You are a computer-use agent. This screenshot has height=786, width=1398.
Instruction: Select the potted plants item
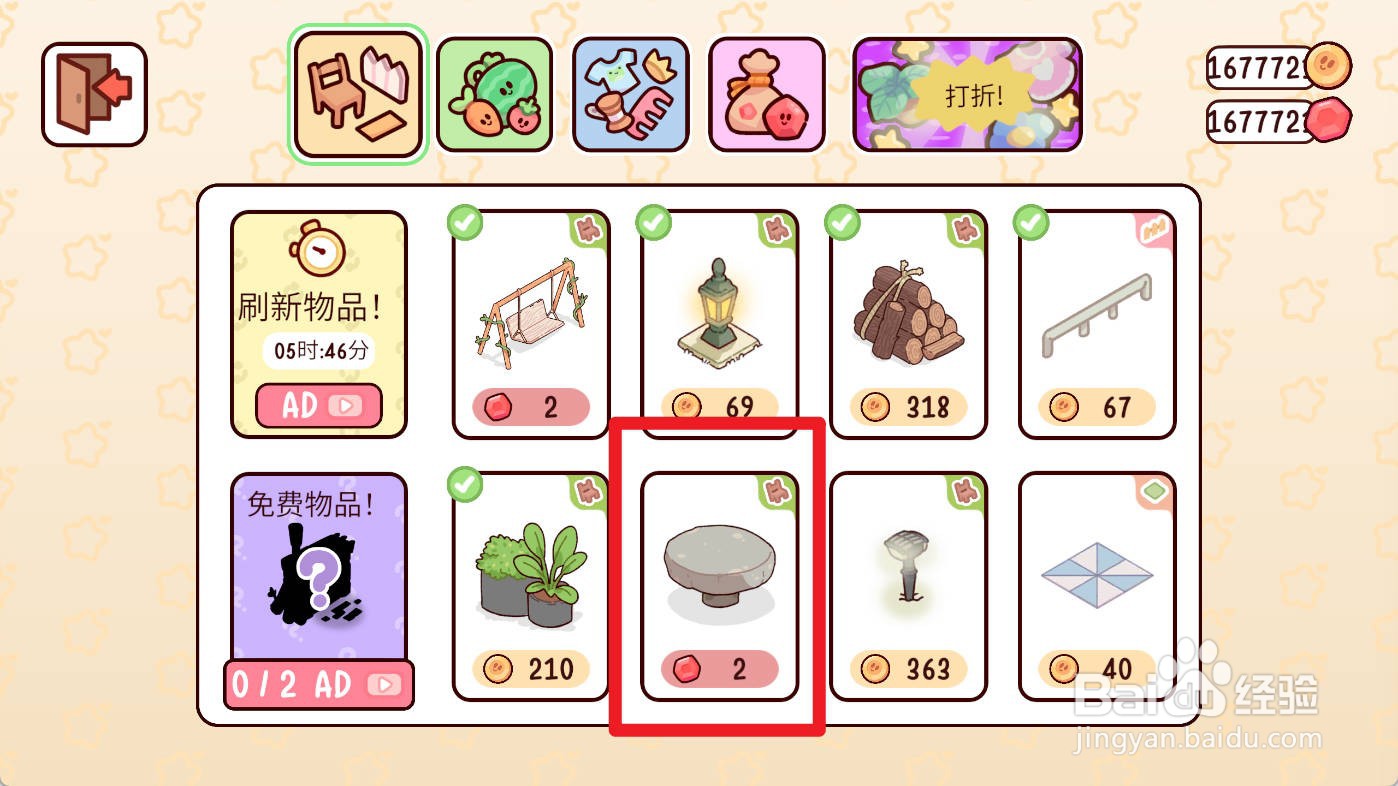531,586
